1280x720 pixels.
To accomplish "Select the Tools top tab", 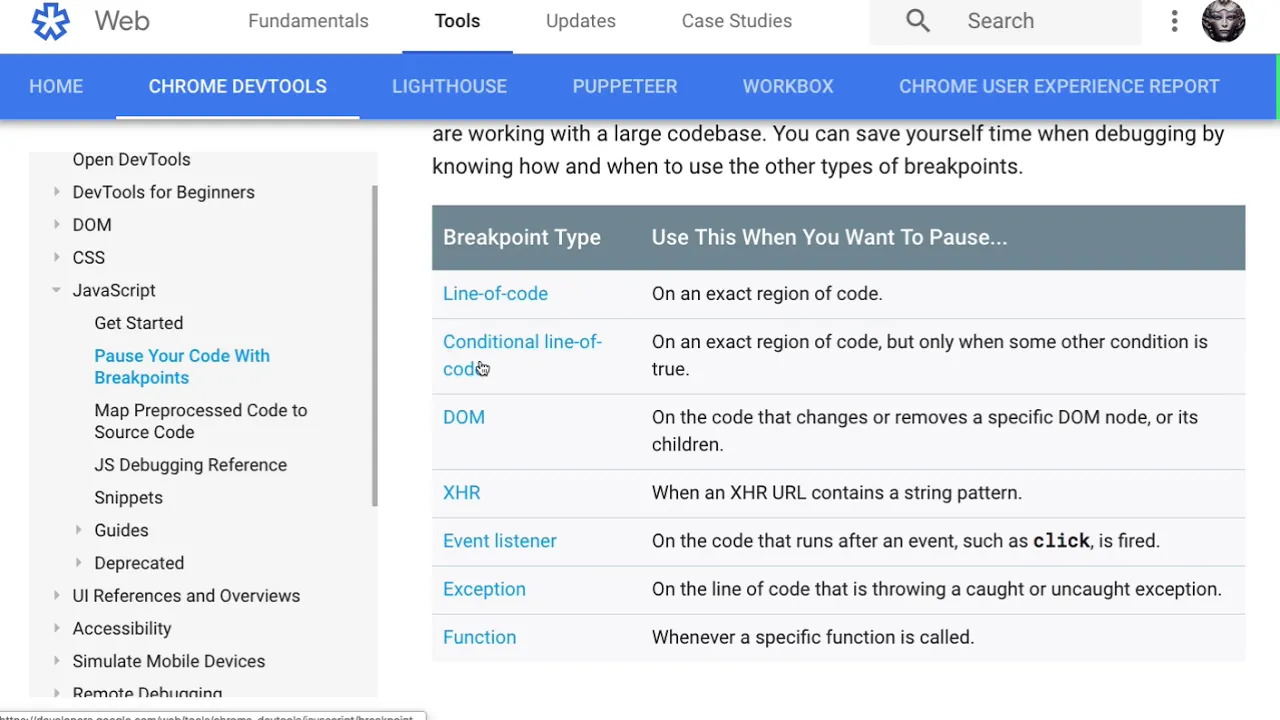I will 457,21.
